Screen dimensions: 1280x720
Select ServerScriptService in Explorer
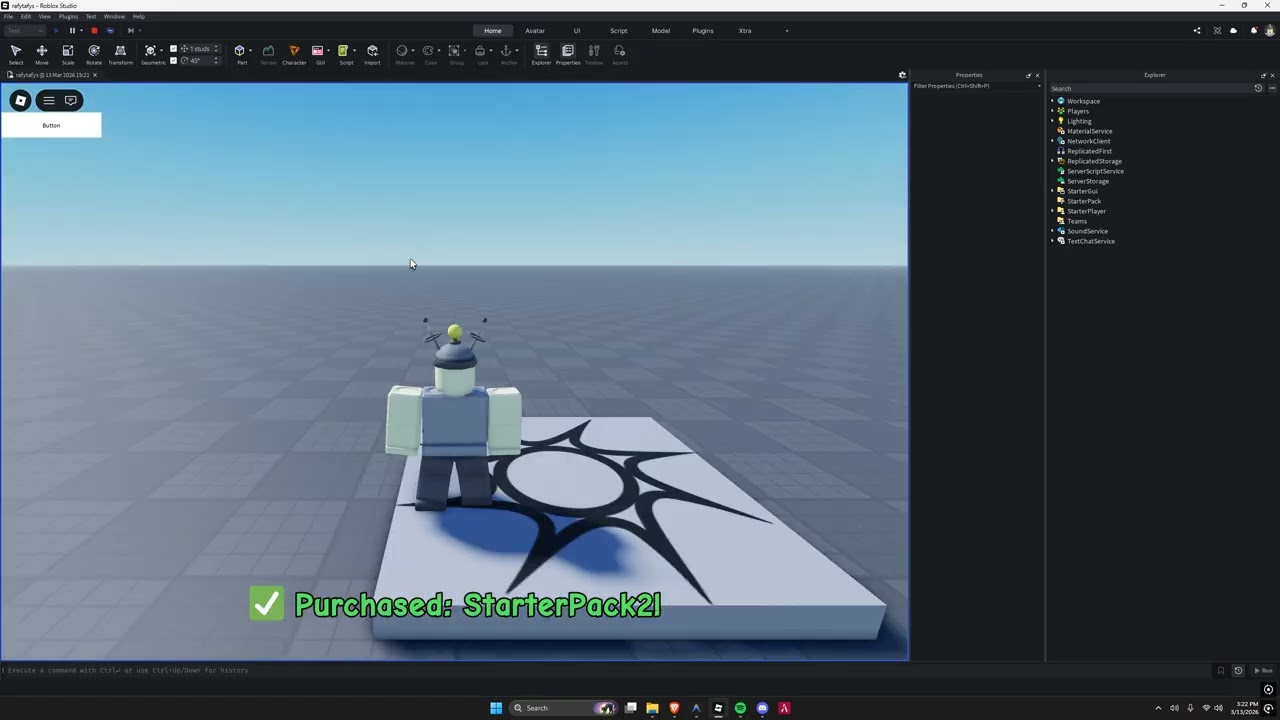1095,171
